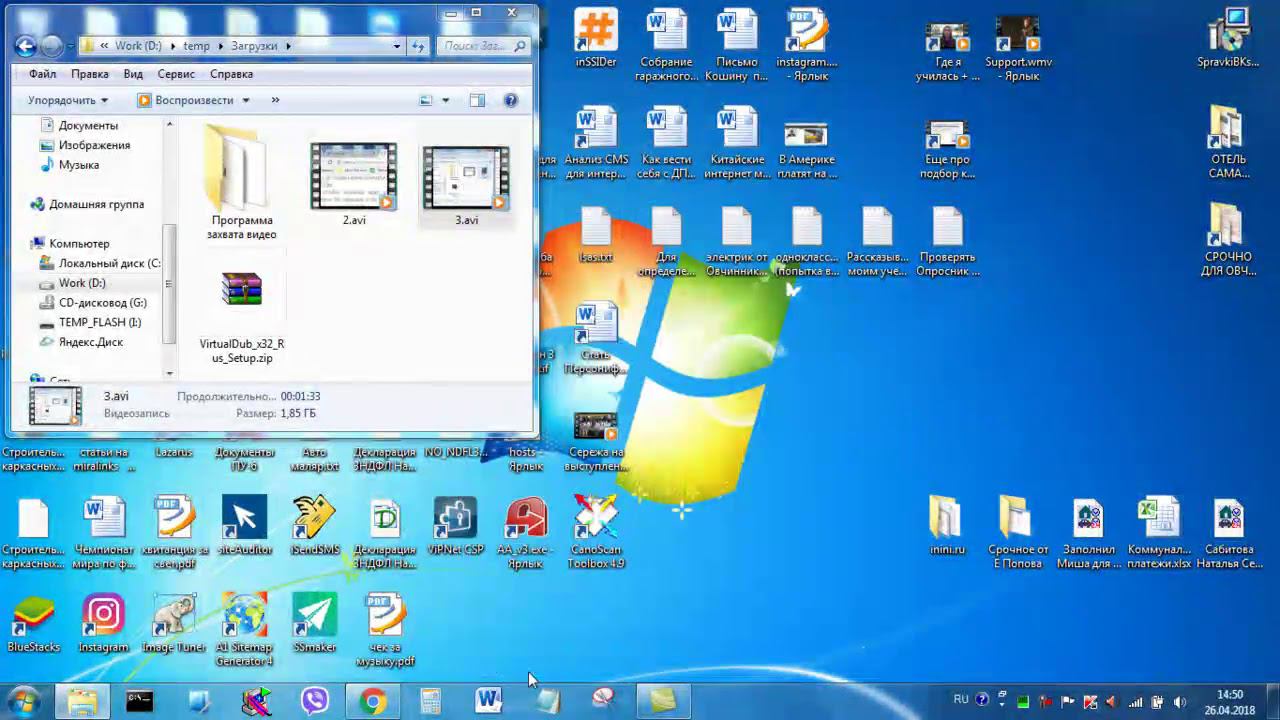Select the Support.wmv shortcut on desktop
Screen dimensions: 1280x720
click(1018, 49)
